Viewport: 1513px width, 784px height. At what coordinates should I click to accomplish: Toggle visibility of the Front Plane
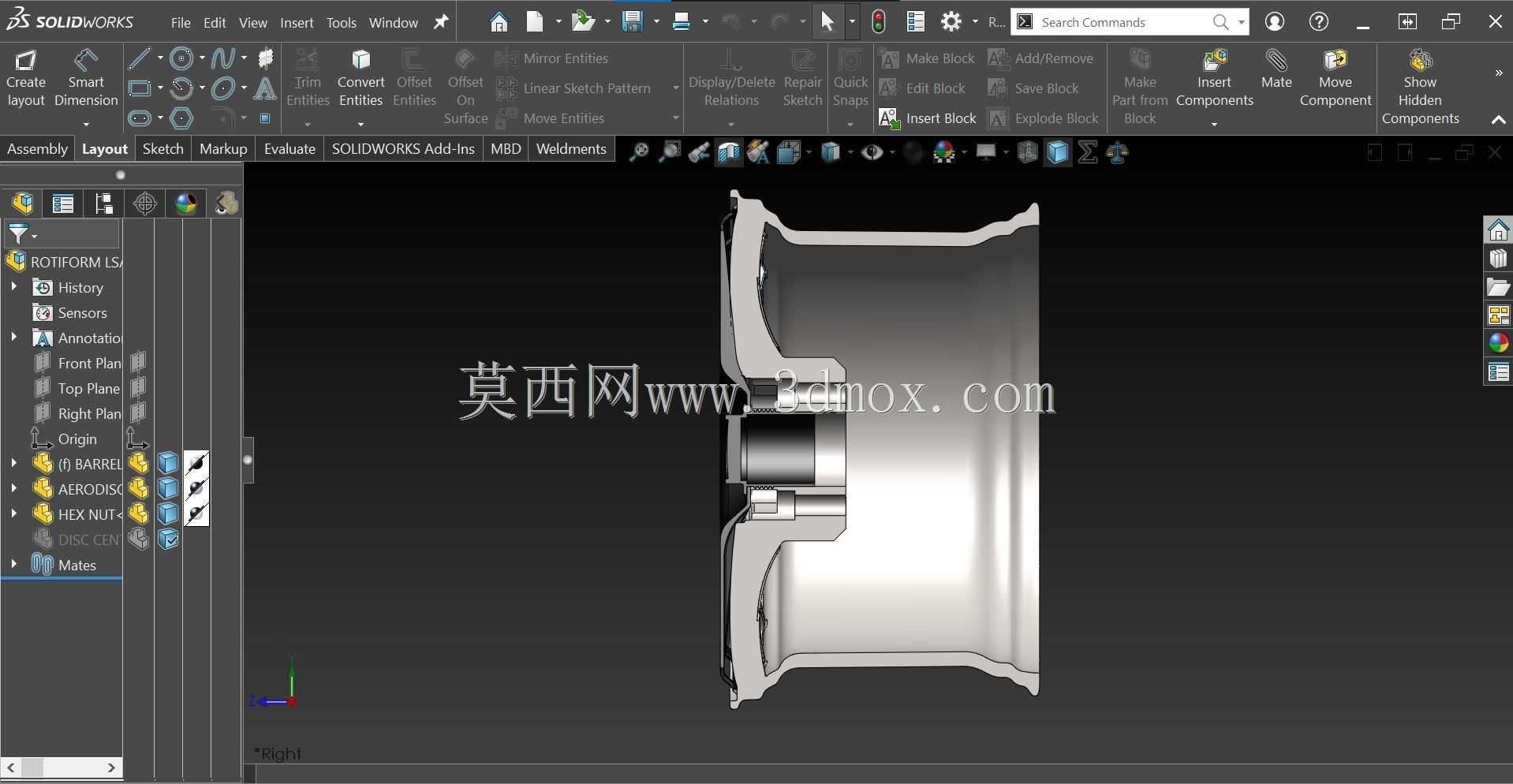coord(138,363)
